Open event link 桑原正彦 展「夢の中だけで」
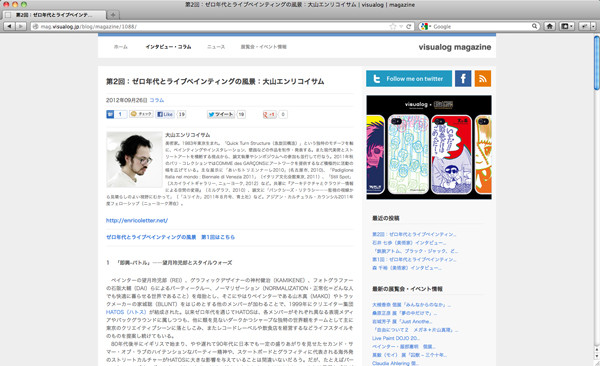Image resolution: width=600 pixels, height=366 pixels. pos(404,313)
